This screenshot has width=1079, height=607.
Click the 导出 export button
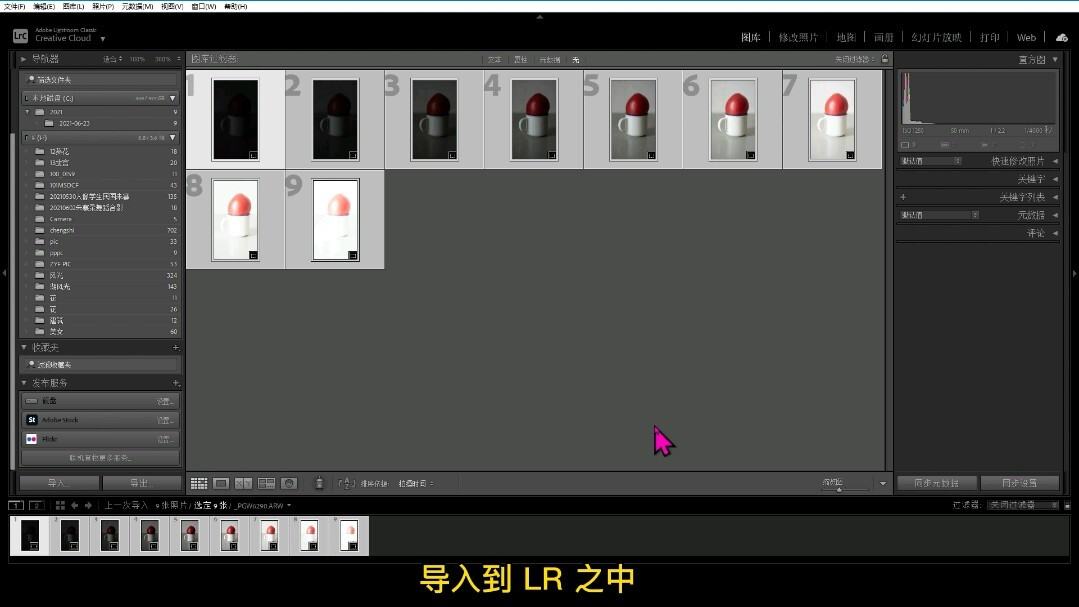coord(142,483)
